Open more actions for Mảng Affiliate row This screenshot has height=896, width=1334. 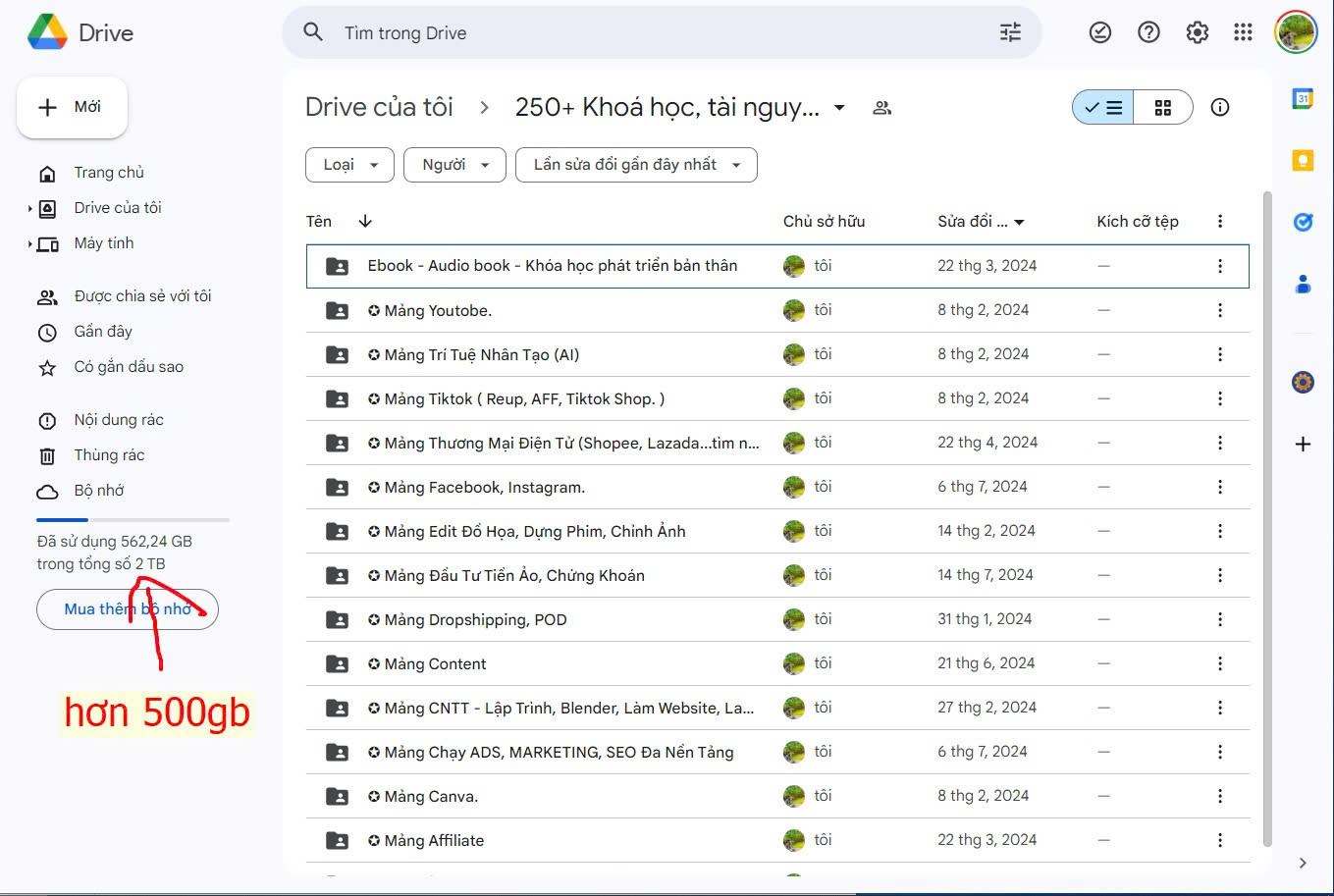(x=1220, y=840)
